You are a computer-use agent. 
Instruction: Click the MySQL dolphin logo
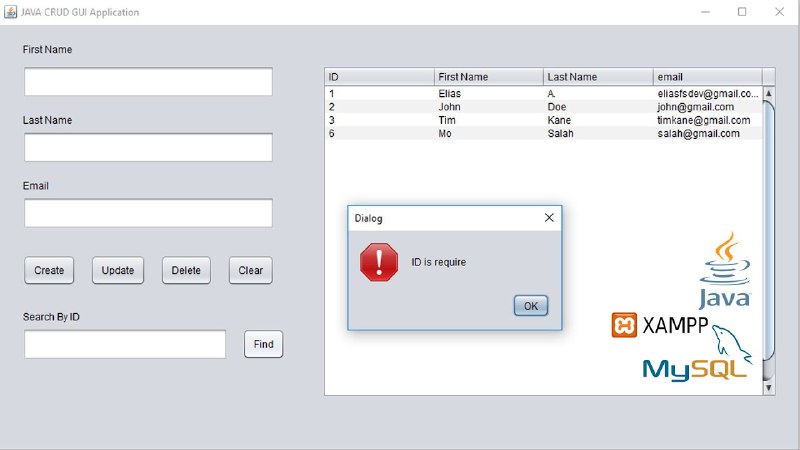[698, 354]
